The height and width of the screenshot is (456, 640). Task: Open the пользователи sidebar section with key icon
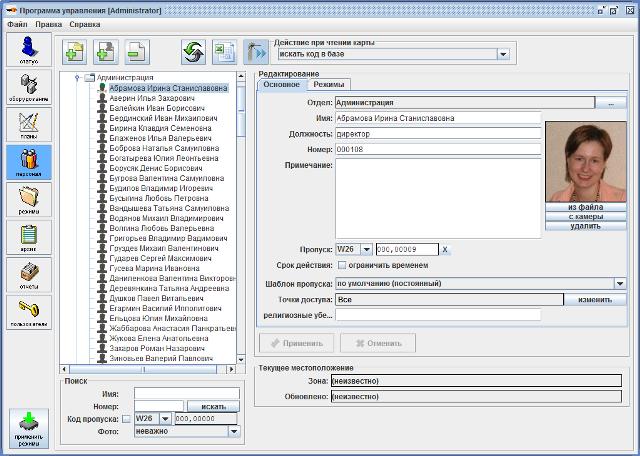pyautogui.click(x=29, y=311)
